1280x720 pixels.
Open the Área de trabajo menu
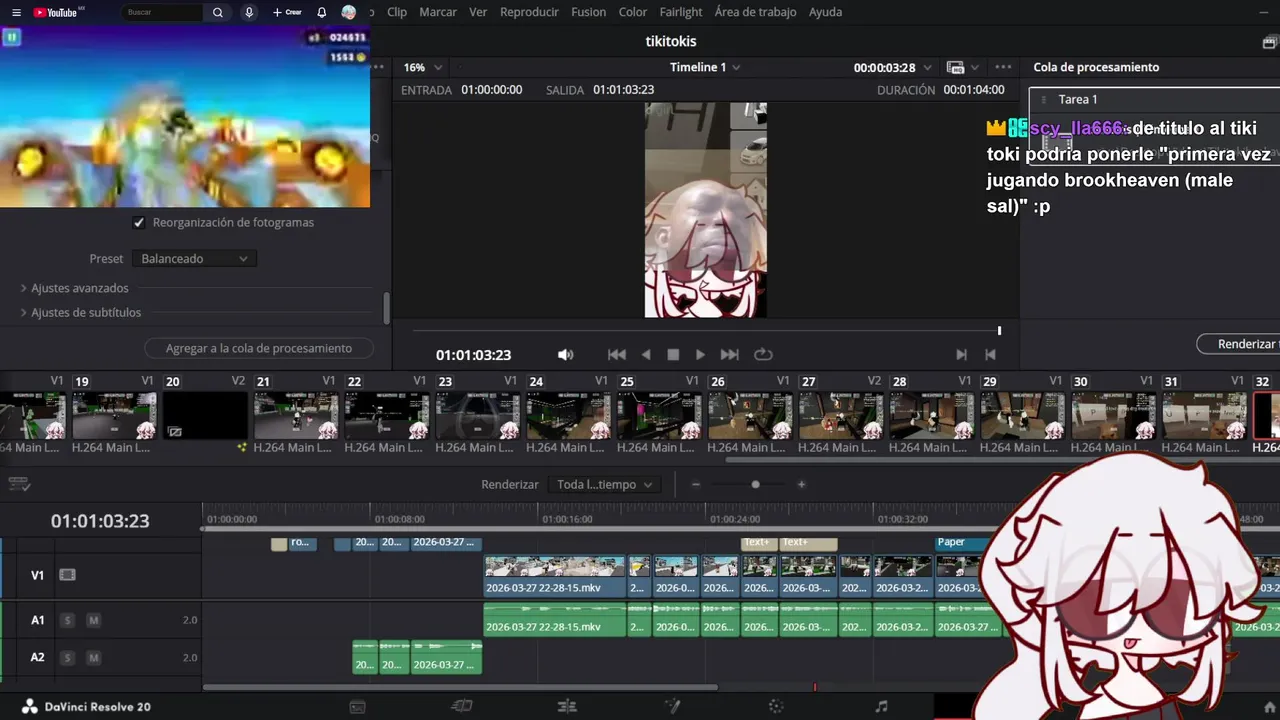[x=755, y=12]
